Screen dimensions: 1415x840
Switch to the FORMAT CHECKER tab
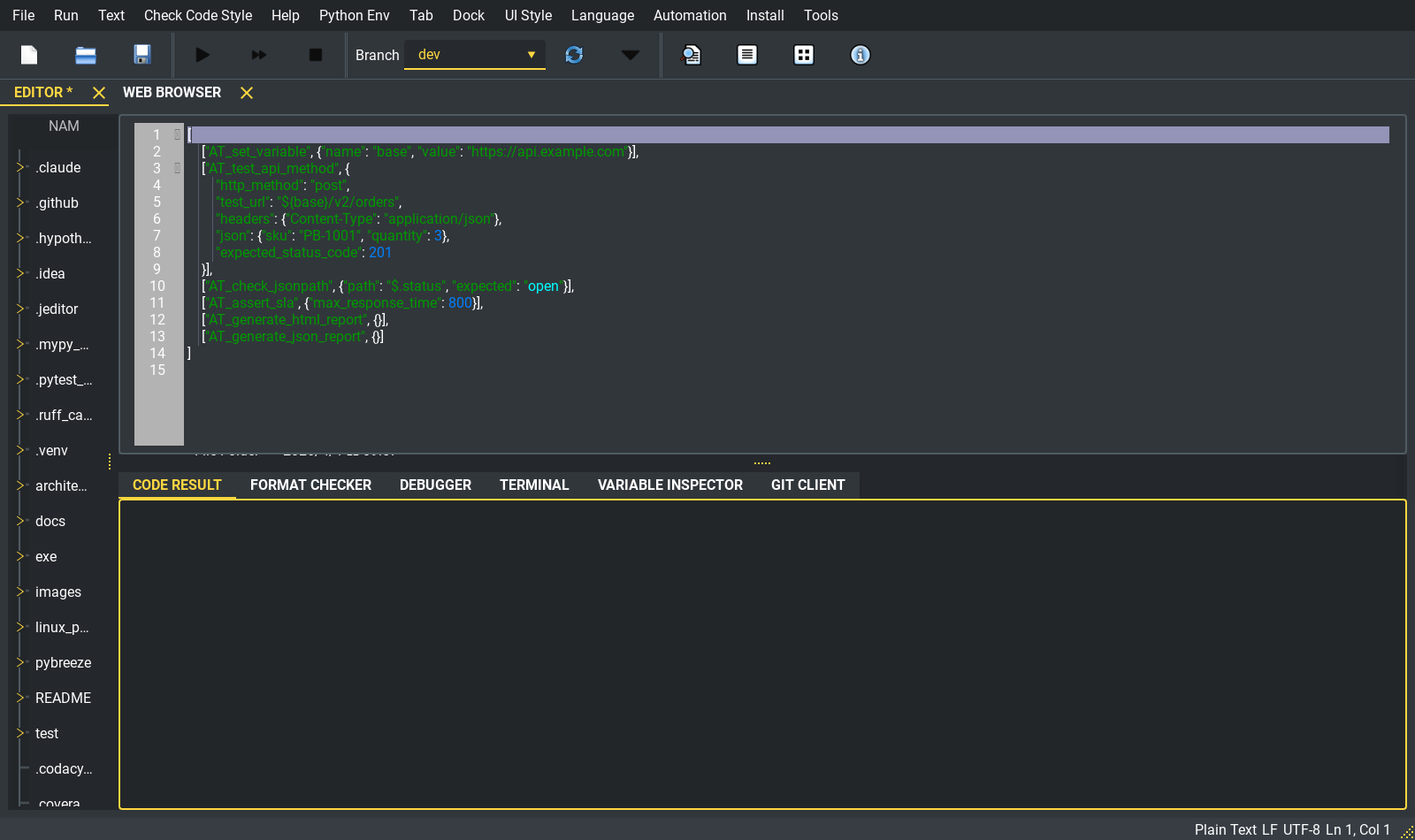click(x=310, y=485)
